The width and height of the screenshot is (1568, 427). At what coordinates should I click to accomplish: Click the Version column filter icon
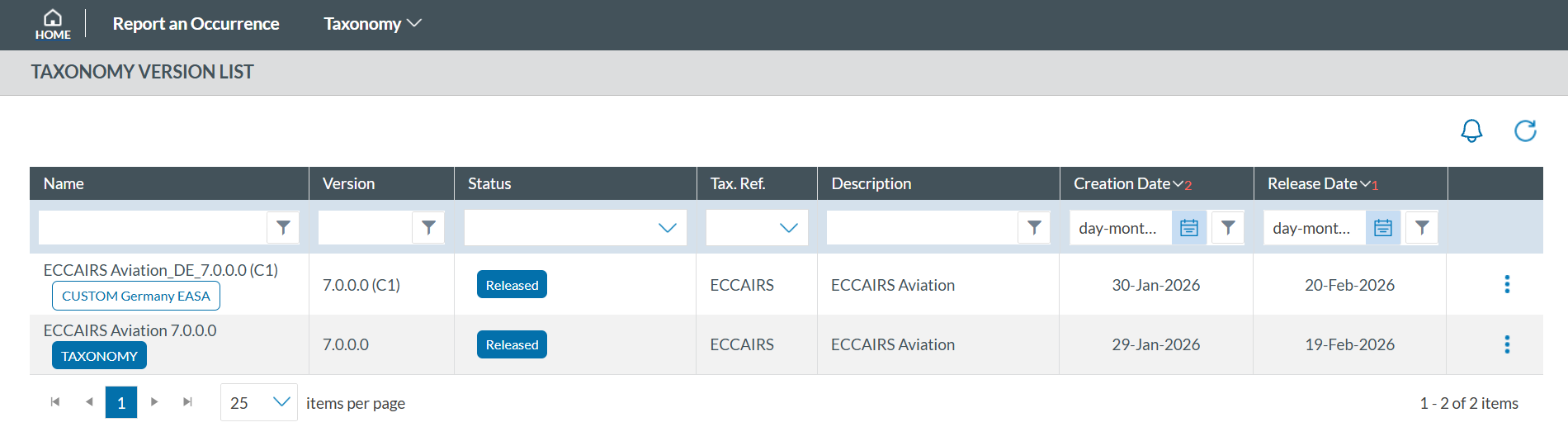click(x=428, y=228)
